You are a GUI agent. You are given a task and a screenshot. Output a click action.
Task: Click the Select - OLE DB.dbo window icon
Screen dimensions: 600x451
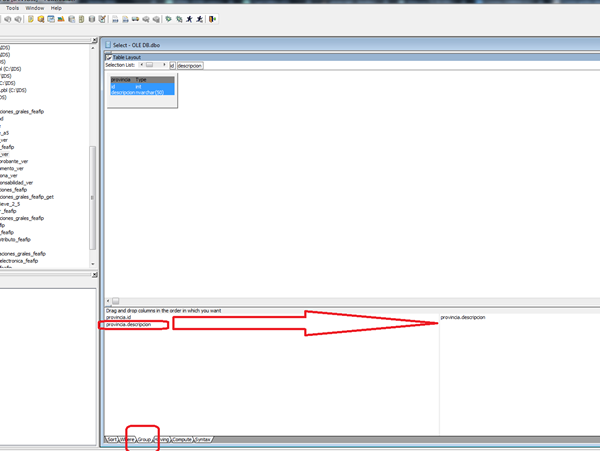pyautogui.click(x=108, y=45)
